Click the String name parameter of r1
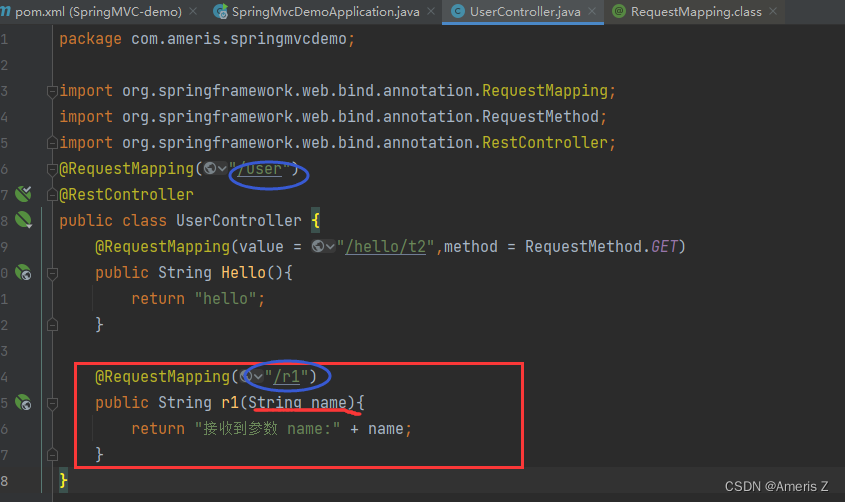This screenshot has width=845, height=502. tap(297, 402)
